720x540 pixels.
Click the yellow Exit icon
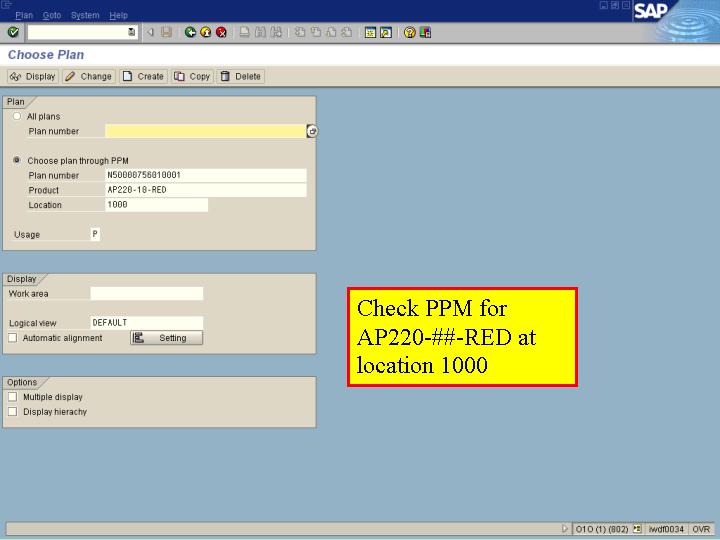click(x=206, y=32)
